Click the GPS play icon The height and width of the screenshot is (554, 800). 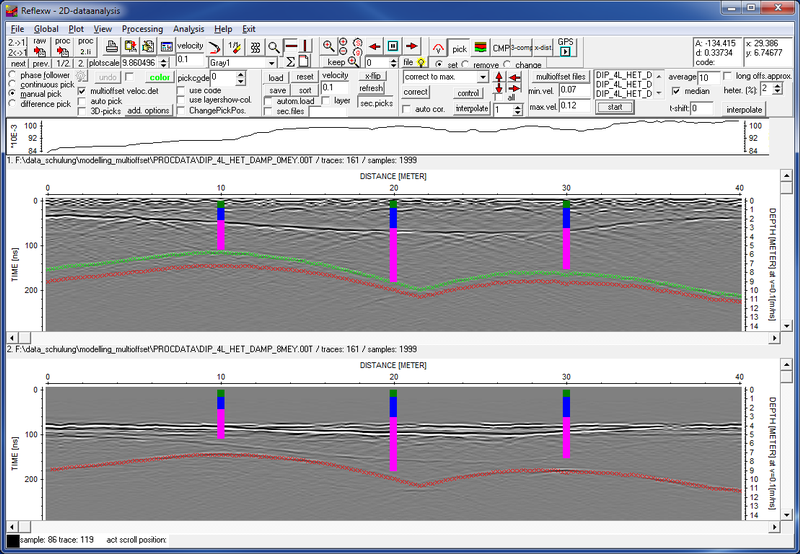click(565, 47)
